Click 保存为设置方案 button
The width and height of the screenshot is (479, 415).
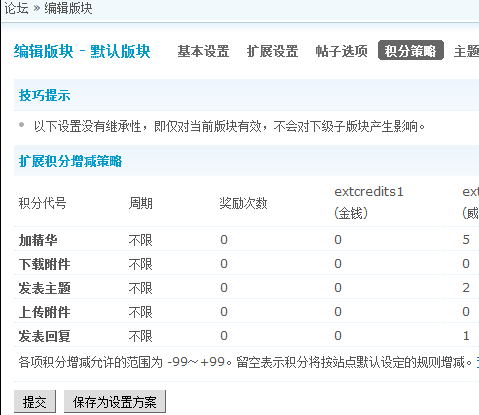point(115,402)
